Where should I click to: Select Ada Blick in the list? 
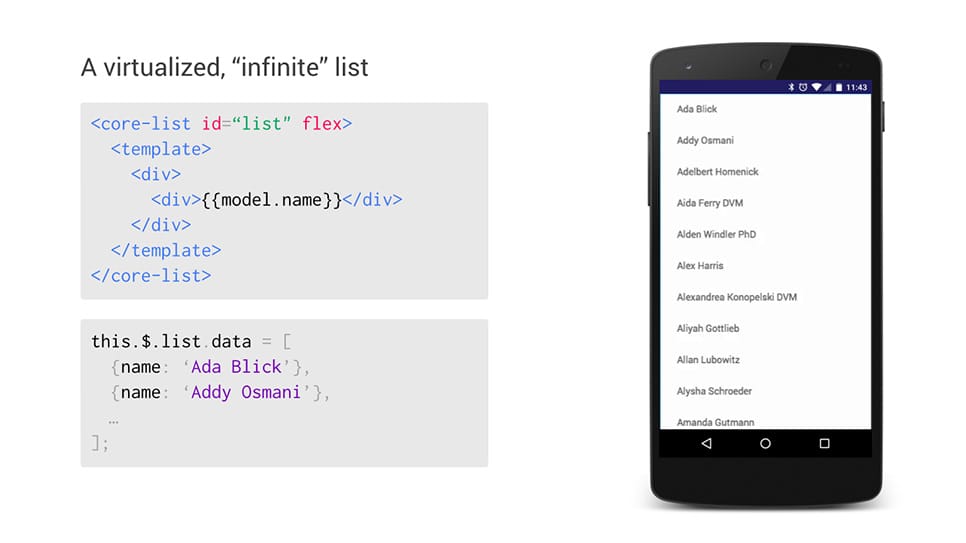coord(697,109)
